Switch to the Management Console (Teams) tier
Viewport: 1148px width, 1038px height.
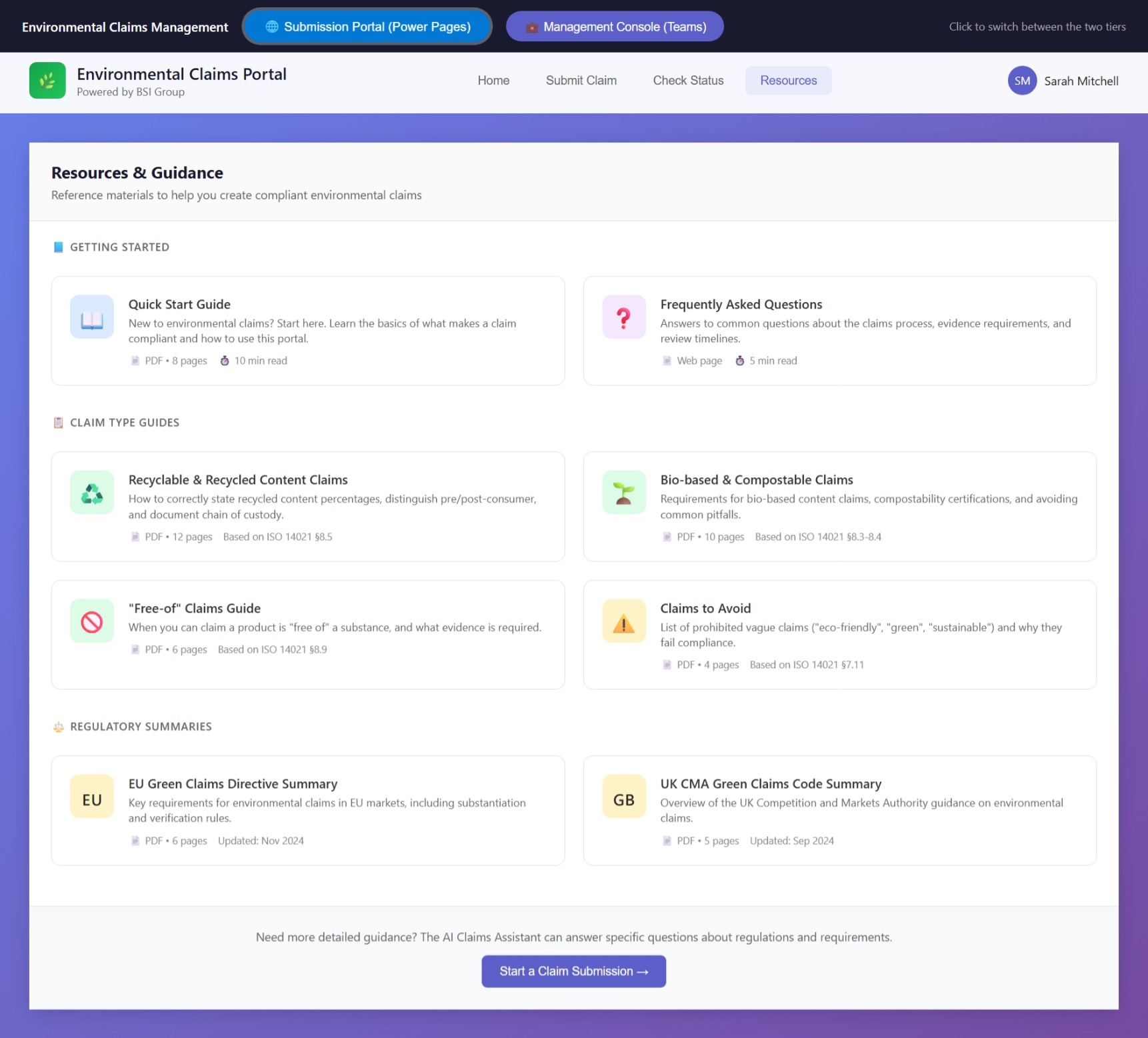[614, 27]
